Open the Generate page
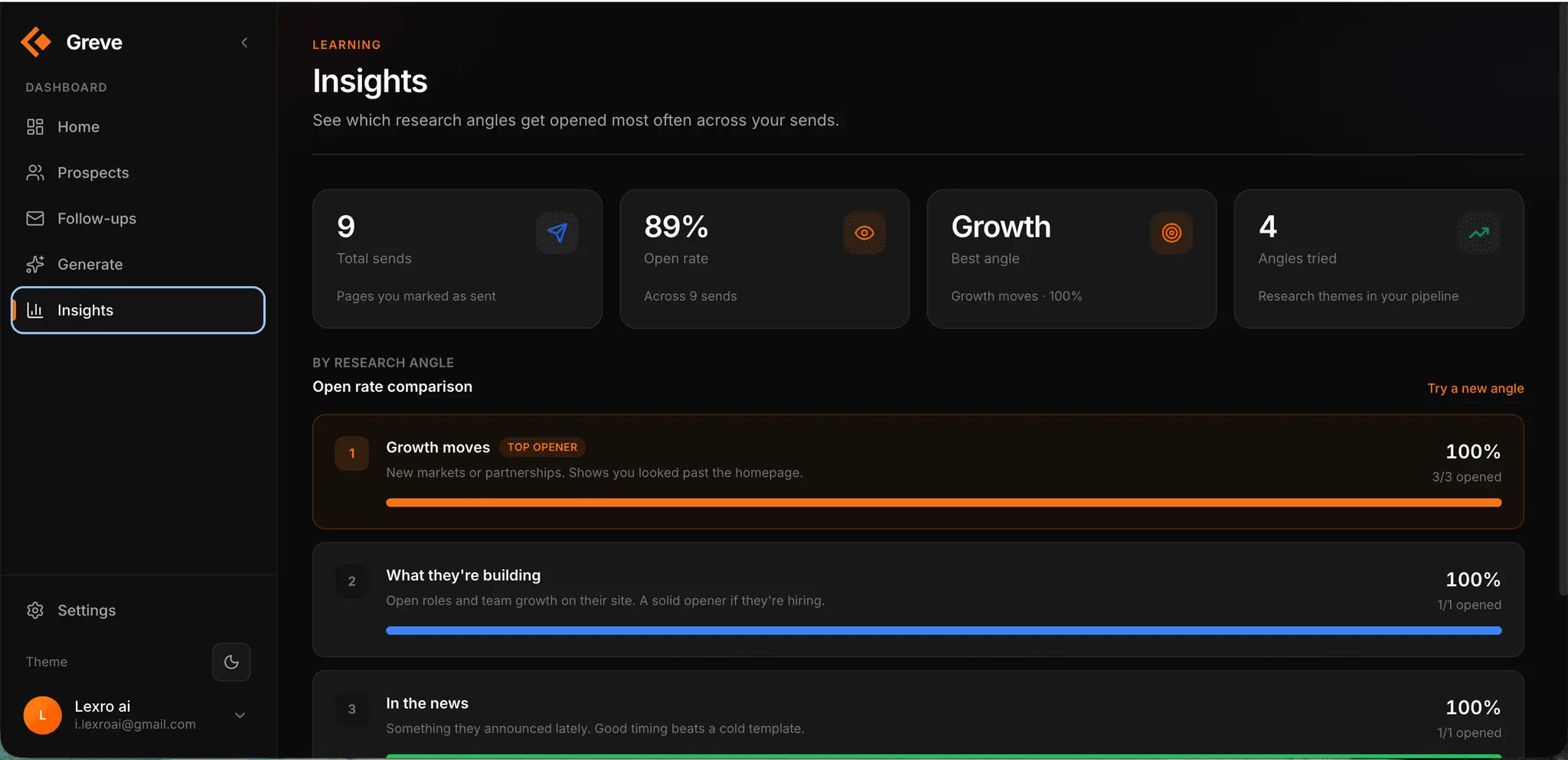 [x=138, y=265]
